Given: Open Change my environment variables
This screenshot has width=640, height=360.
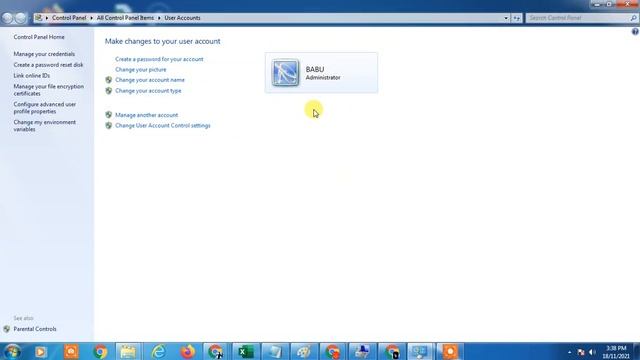Looking at the screenshot, I should [x=44, y=126].
